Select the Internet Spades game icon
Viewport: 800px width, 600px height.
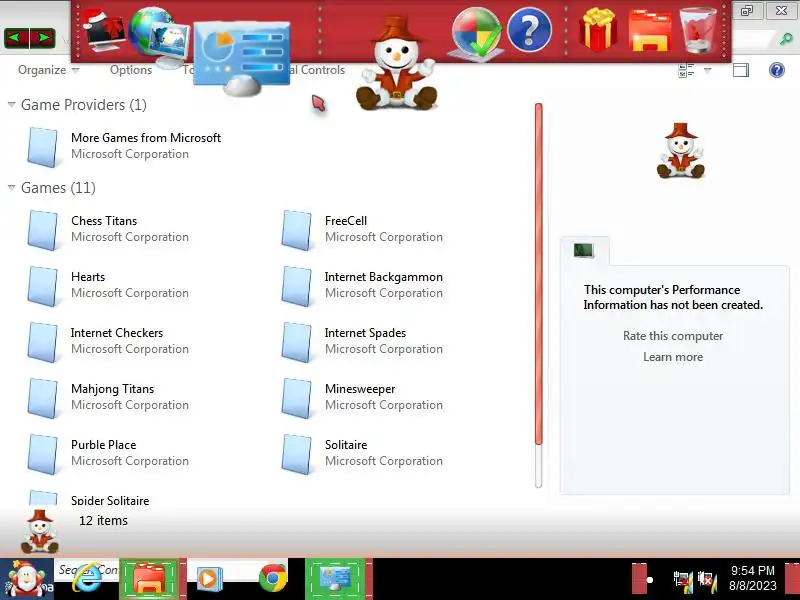point(297,342)
